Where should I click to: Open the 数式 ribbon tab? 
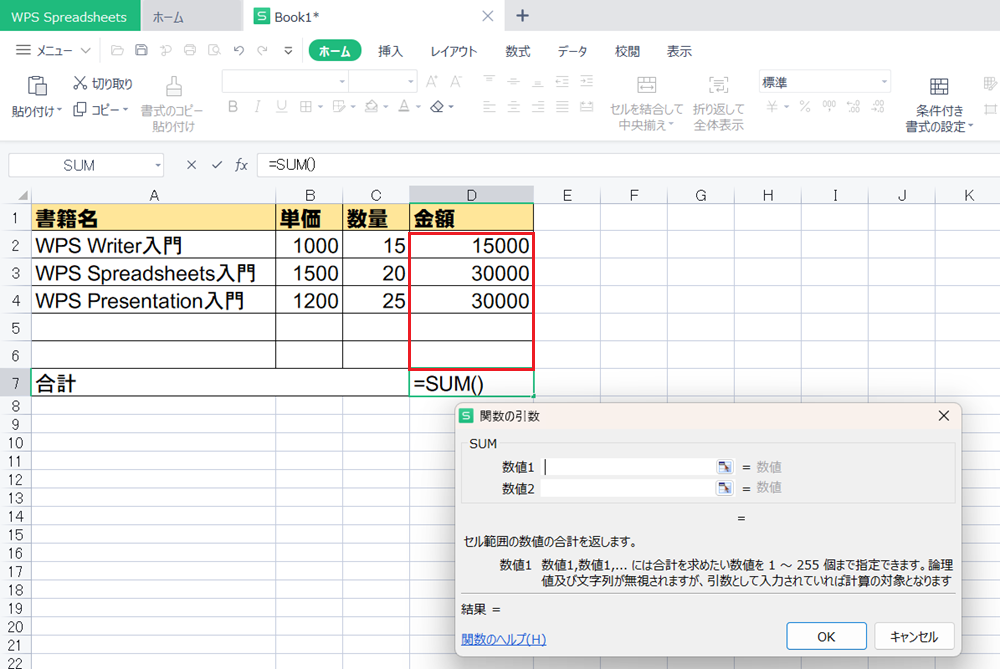tap(517, 51)
